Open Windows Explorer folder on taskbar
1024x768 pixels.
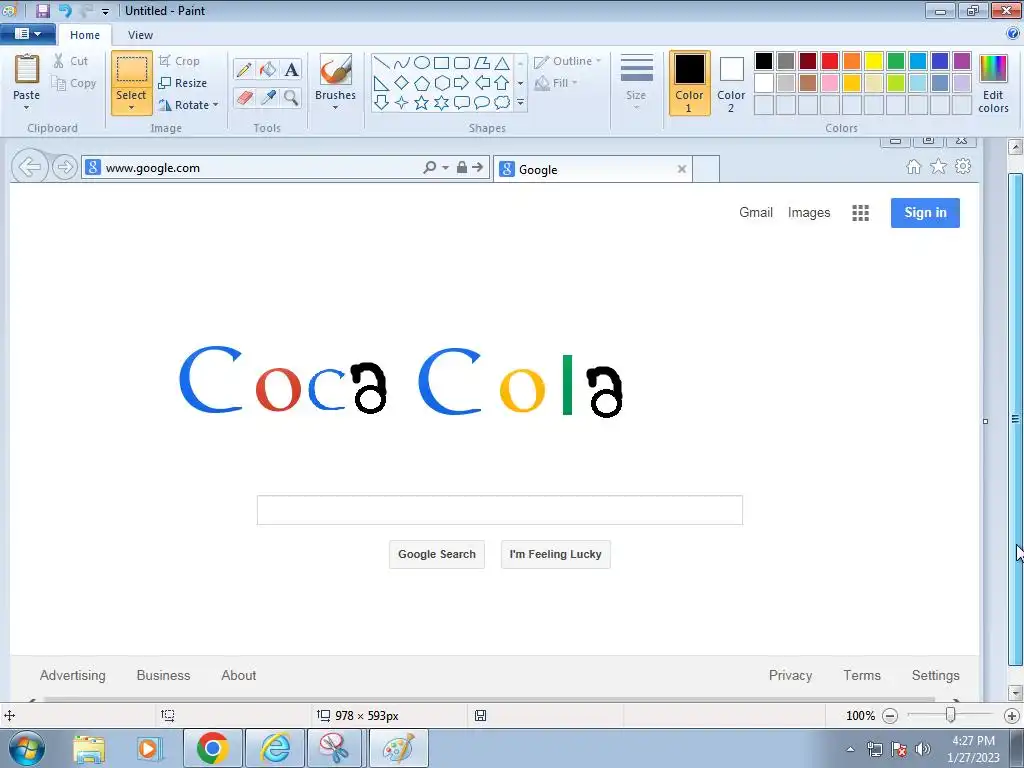pos(89,748)
